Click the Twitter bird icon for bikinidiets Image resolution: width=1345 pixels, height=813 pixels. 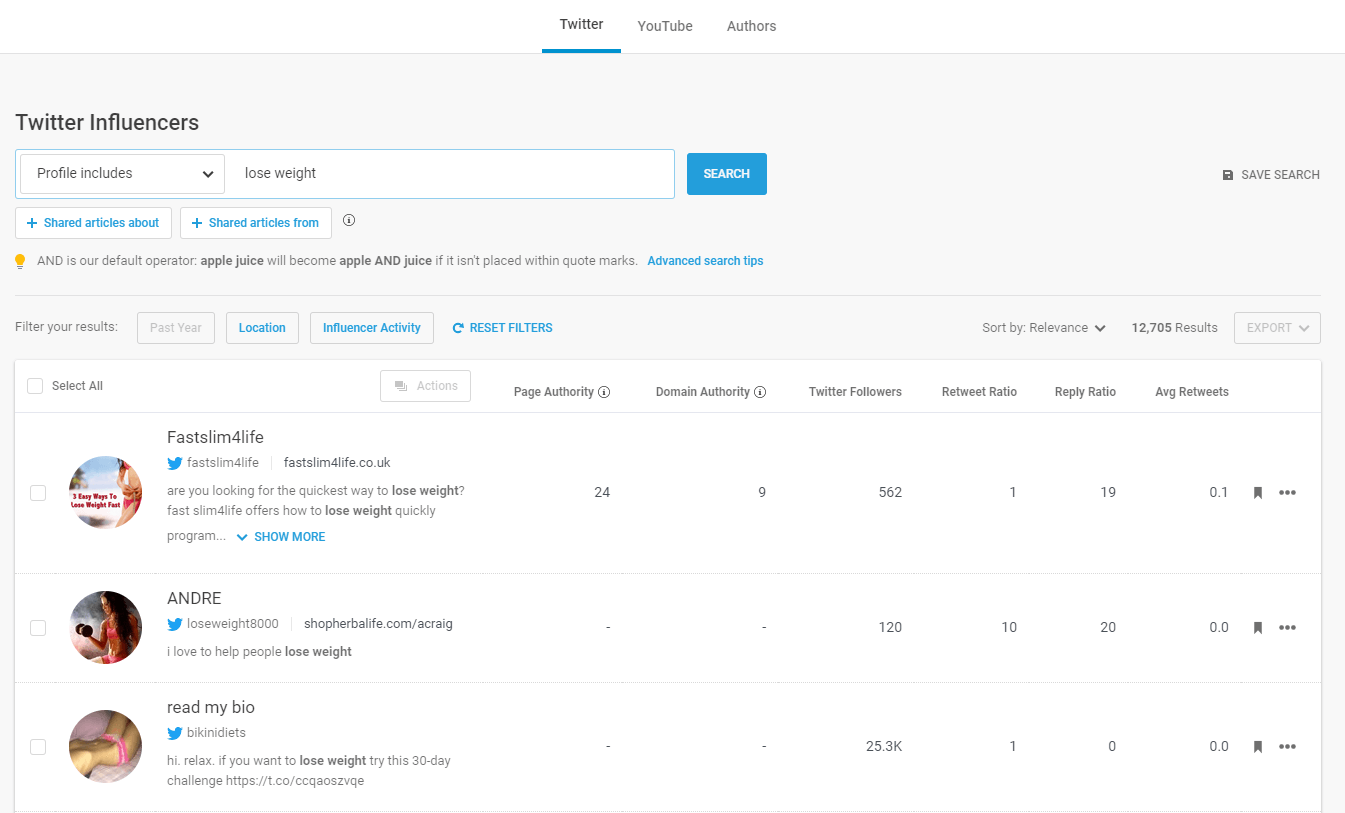(175, 733)
